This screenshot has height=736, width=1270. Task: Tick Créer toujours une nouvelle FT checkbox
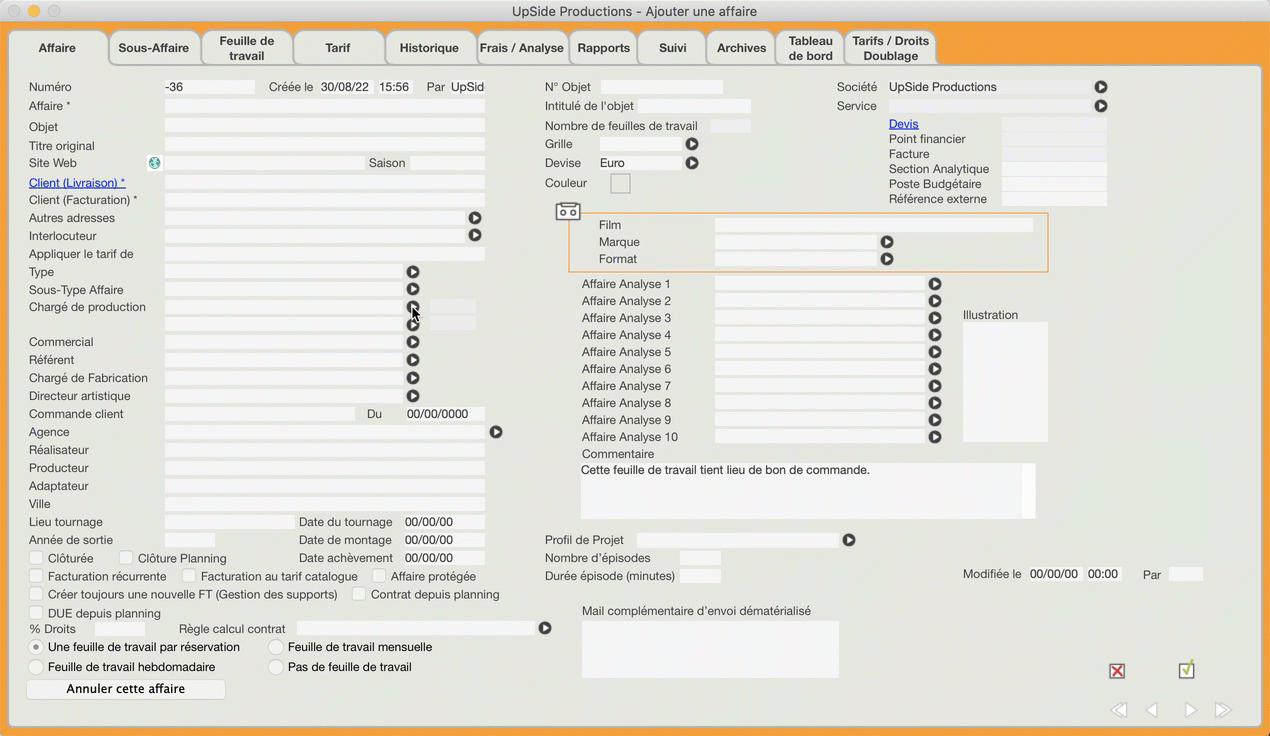[x=36, y=594]
